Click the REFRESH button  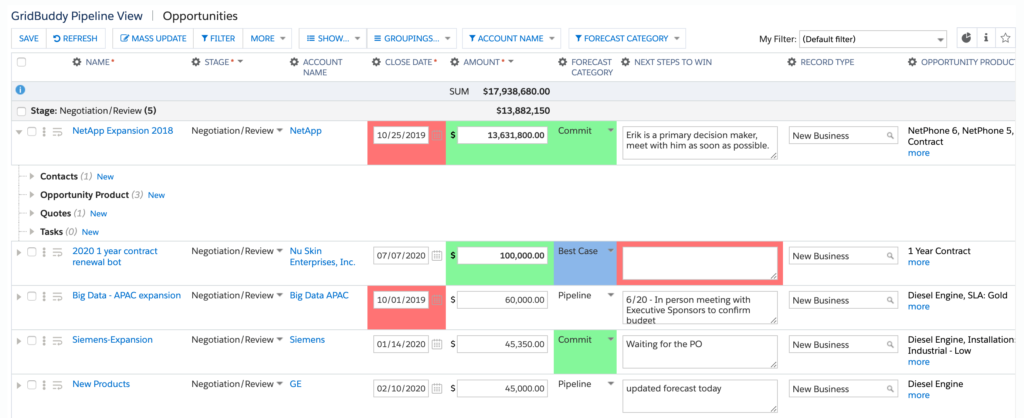(76, 39)
